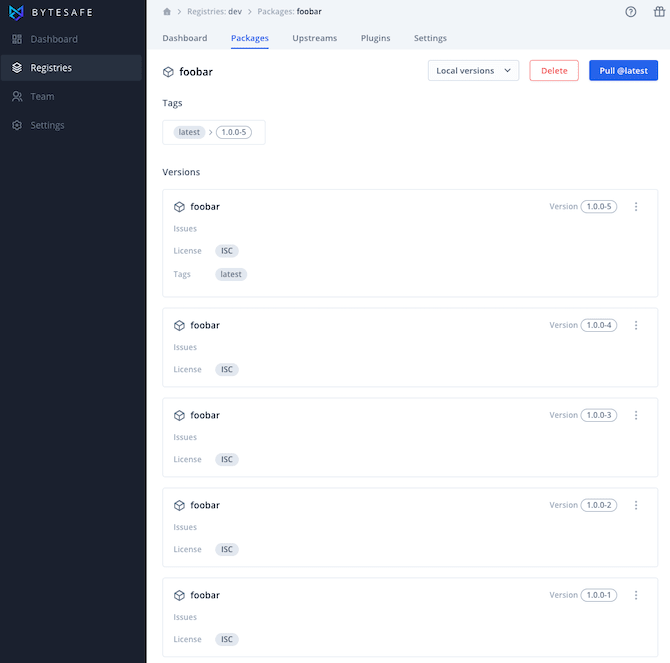
Task: Open Packages: foobar breadcrumb
Action: tap(289, 12)
